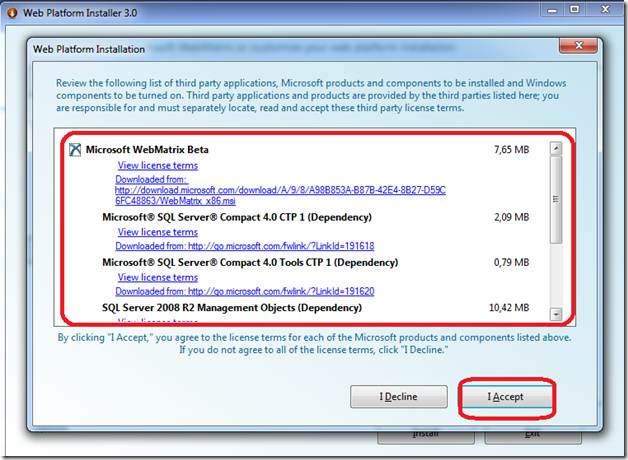This screenshot has width=628, height=460.
Task: Open download link with LinkId=191620
Action: pyautogui.click(x=245, y=291)
